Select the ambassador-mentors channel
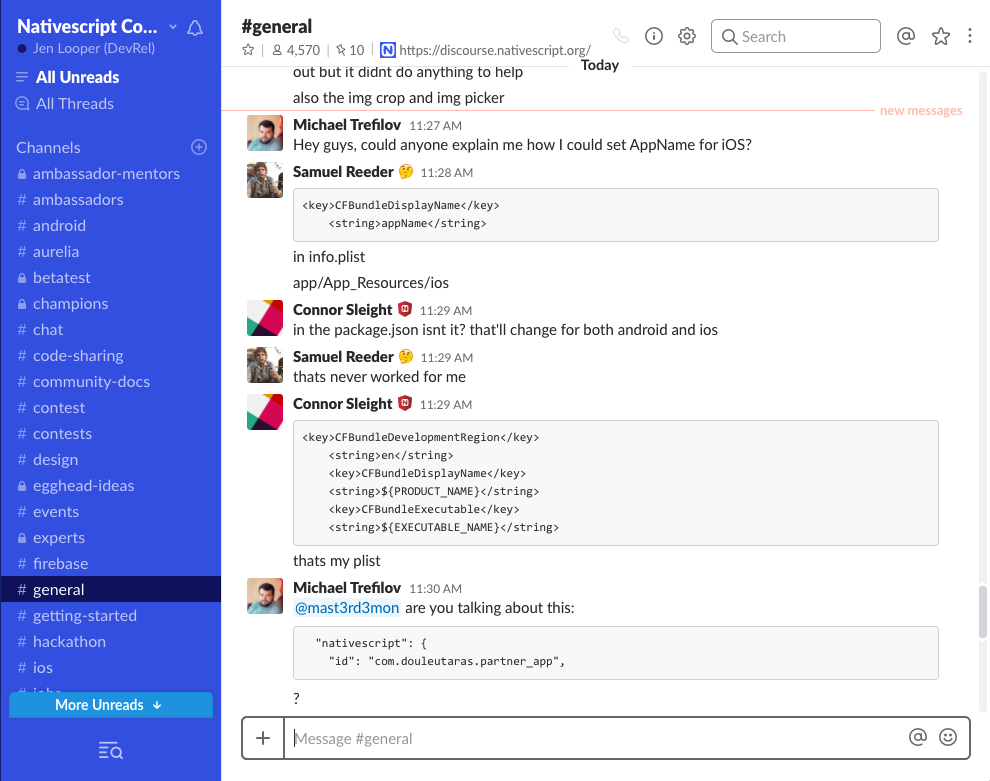The image size is (990, 781). point(106,174)
